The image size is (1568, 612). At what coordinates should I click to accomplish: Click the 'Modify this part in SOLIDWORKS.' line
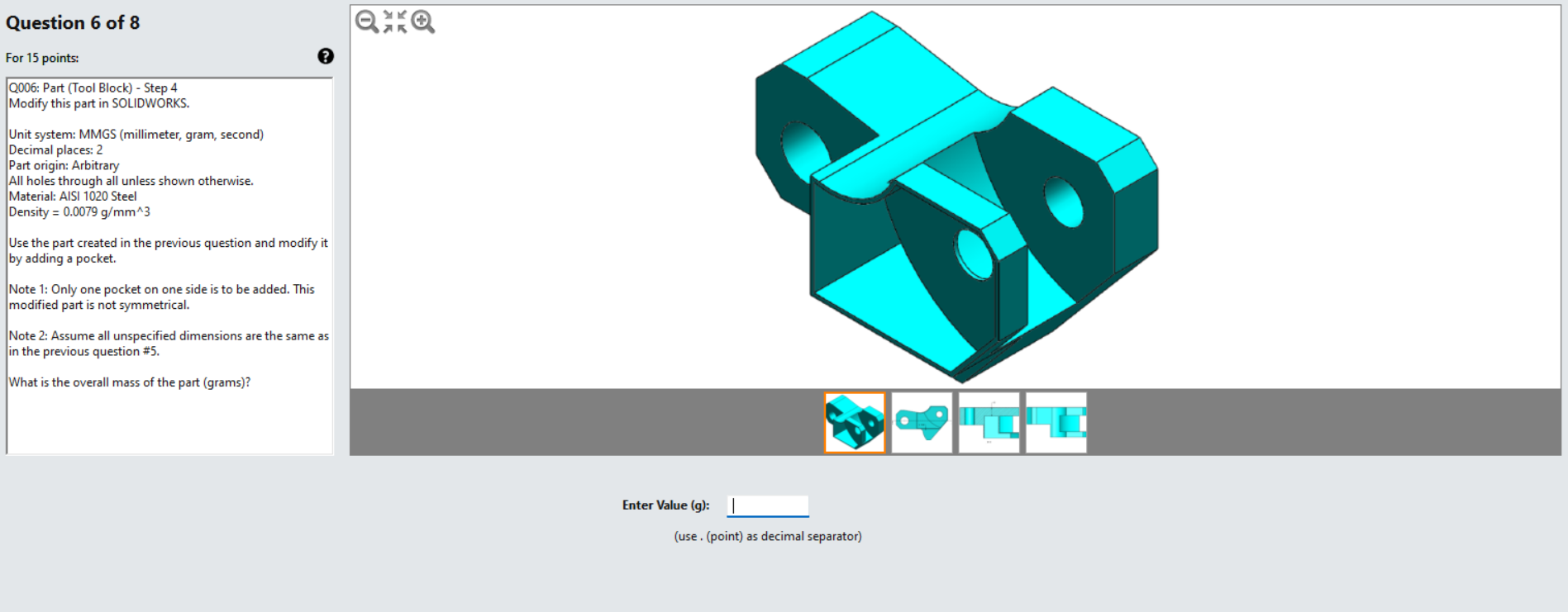pos(99,103)
